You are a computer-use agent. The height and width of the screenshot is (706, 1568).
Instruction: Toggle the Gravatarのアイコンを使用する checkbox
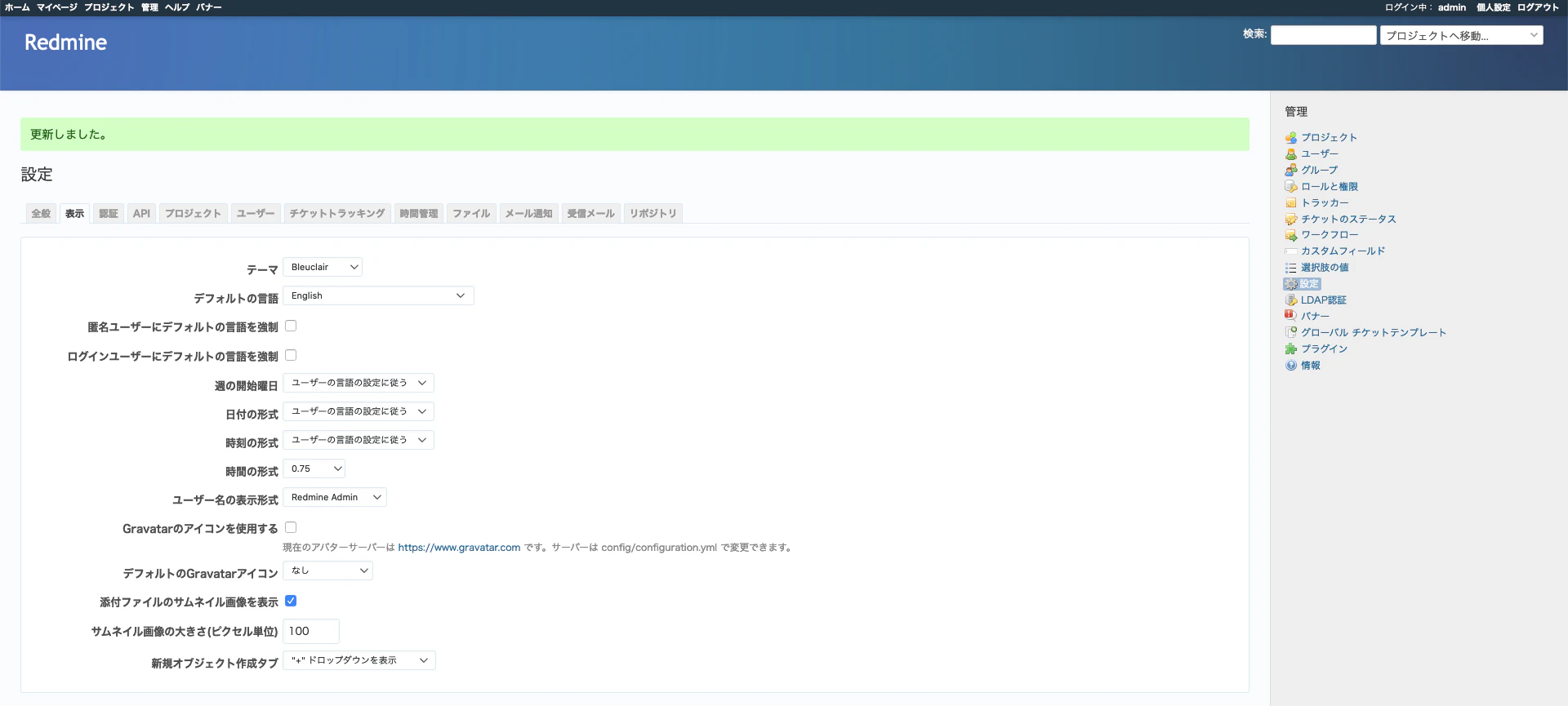click(291, 527)
